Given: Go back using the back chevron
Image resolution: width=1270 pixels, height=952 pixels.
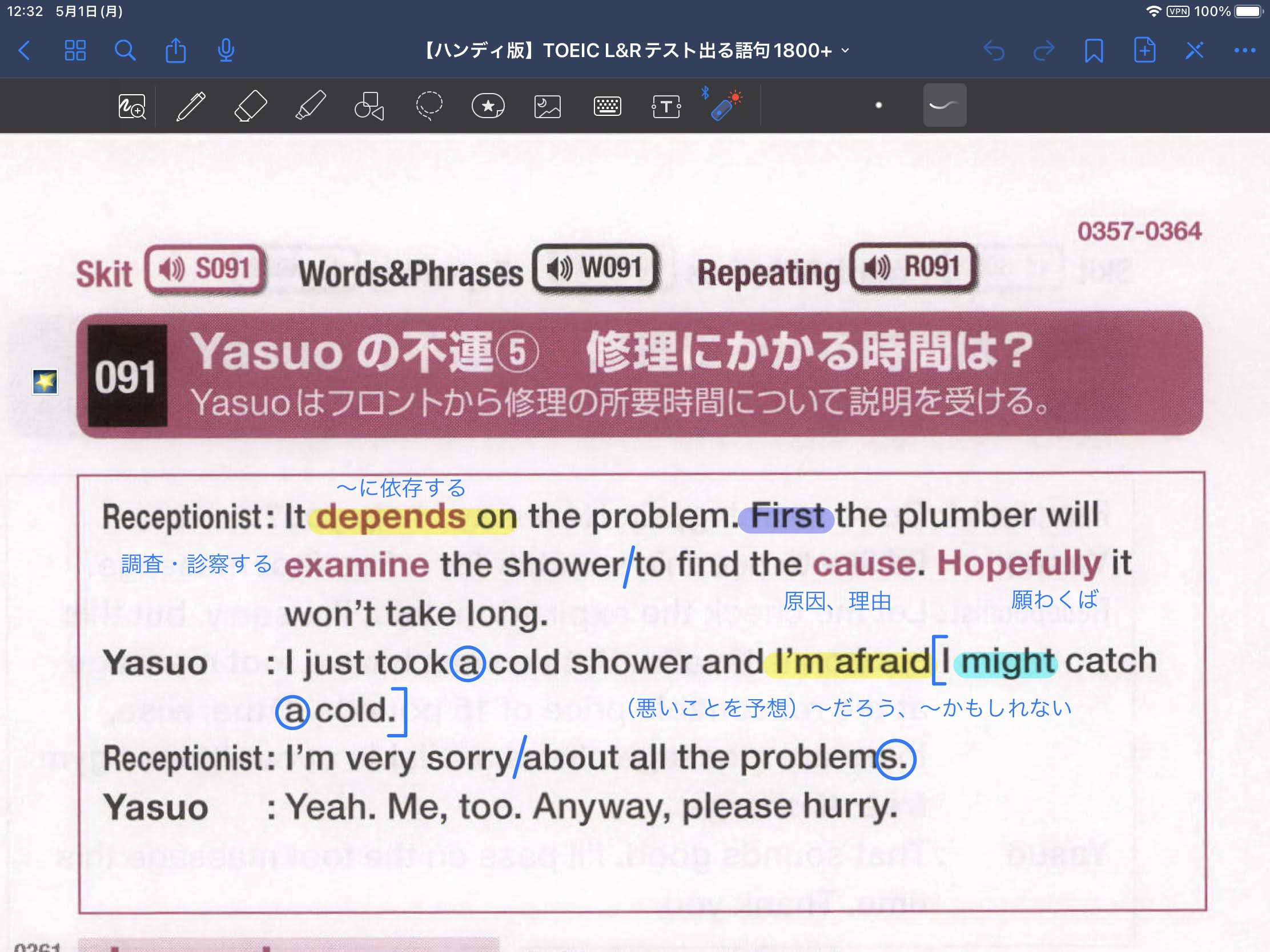Looking at the screenshot, I should click(25, 50).
